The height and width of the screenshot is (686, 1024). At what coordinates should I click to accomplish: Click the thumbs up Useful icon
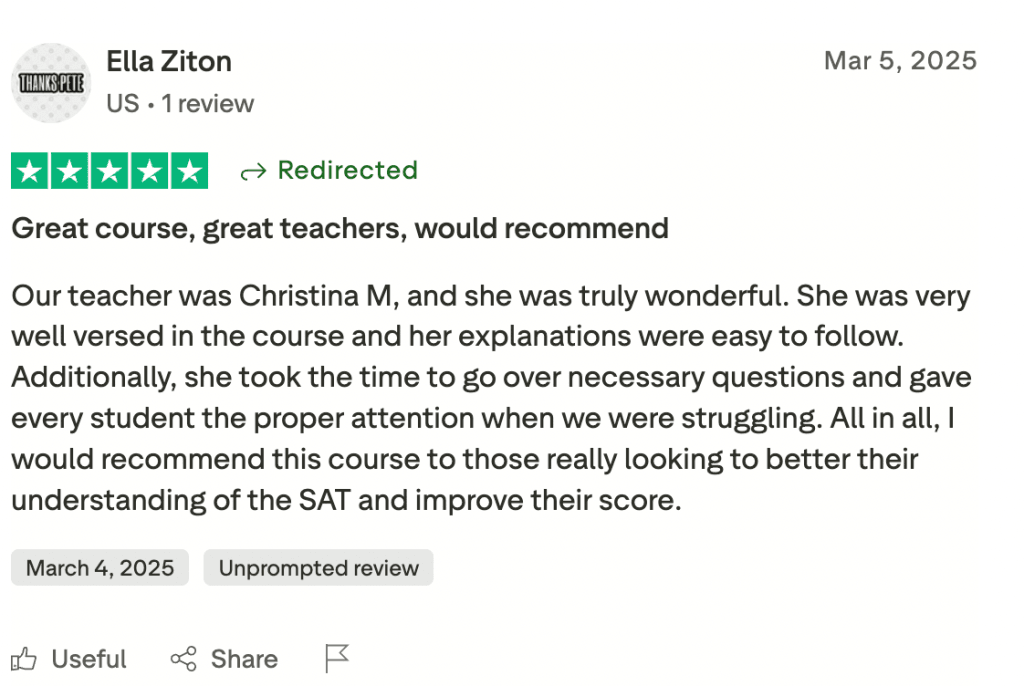coord(25,658)
